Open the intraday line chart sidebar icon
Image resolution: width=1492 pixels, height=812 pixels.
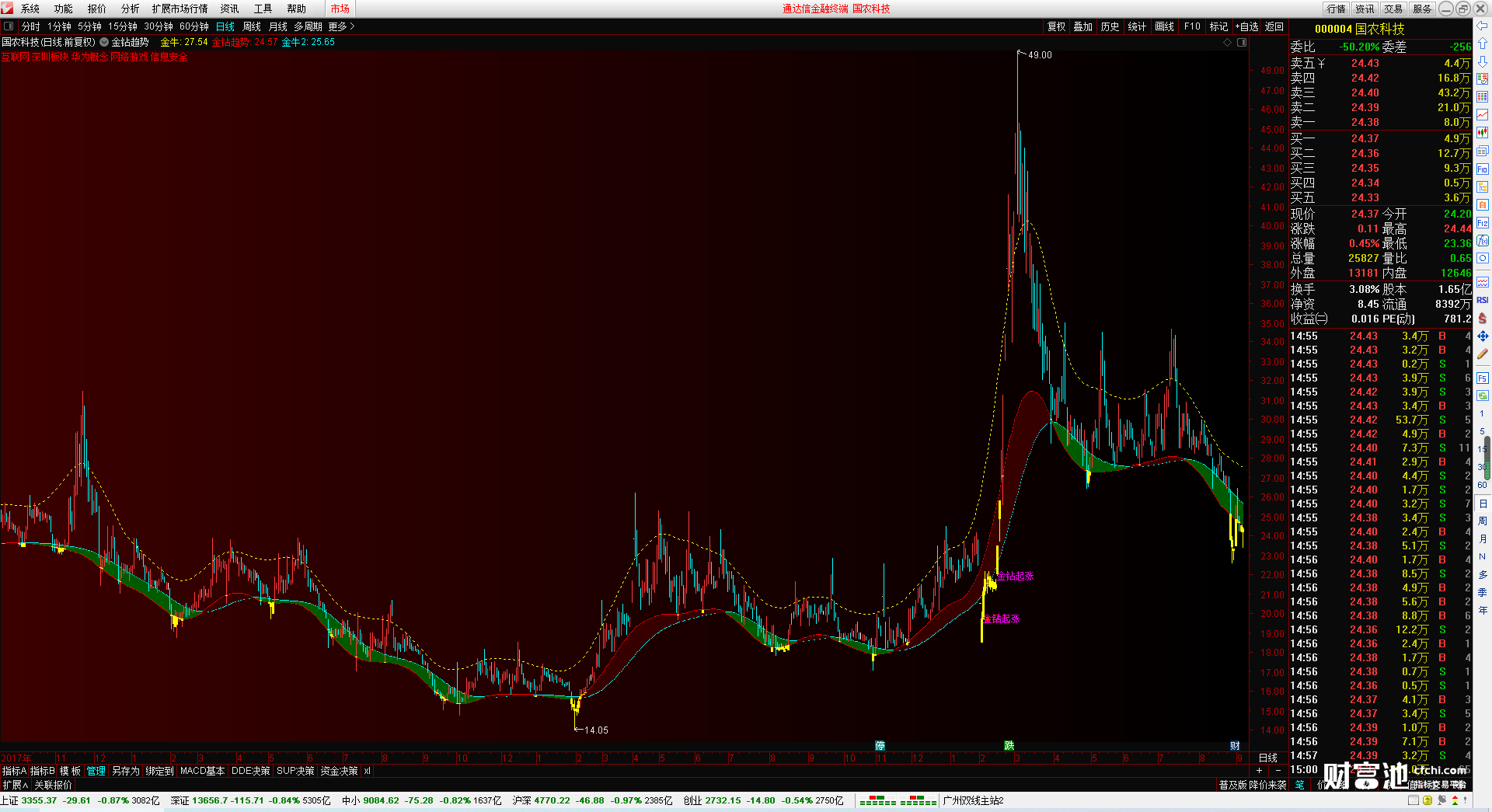click(1482, 115)
